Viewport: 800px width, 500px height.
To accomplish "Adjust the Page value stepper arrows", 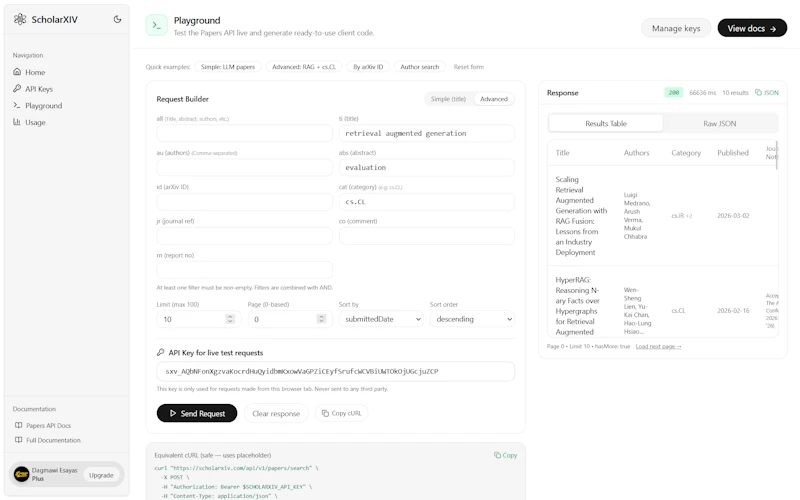I will point(321,319).
